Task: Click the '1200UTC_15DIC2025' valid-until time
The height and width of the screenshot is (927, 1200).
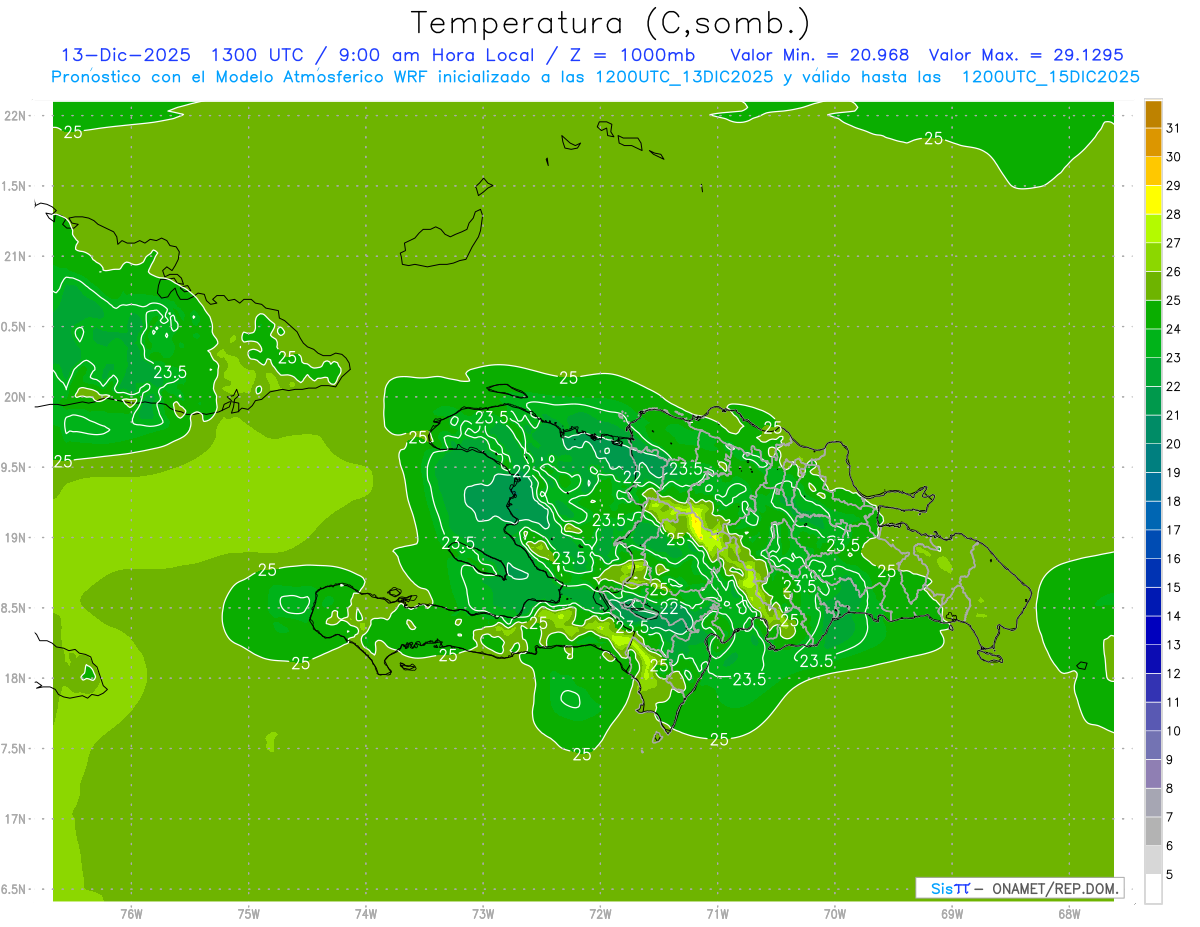Action: 1049,77
